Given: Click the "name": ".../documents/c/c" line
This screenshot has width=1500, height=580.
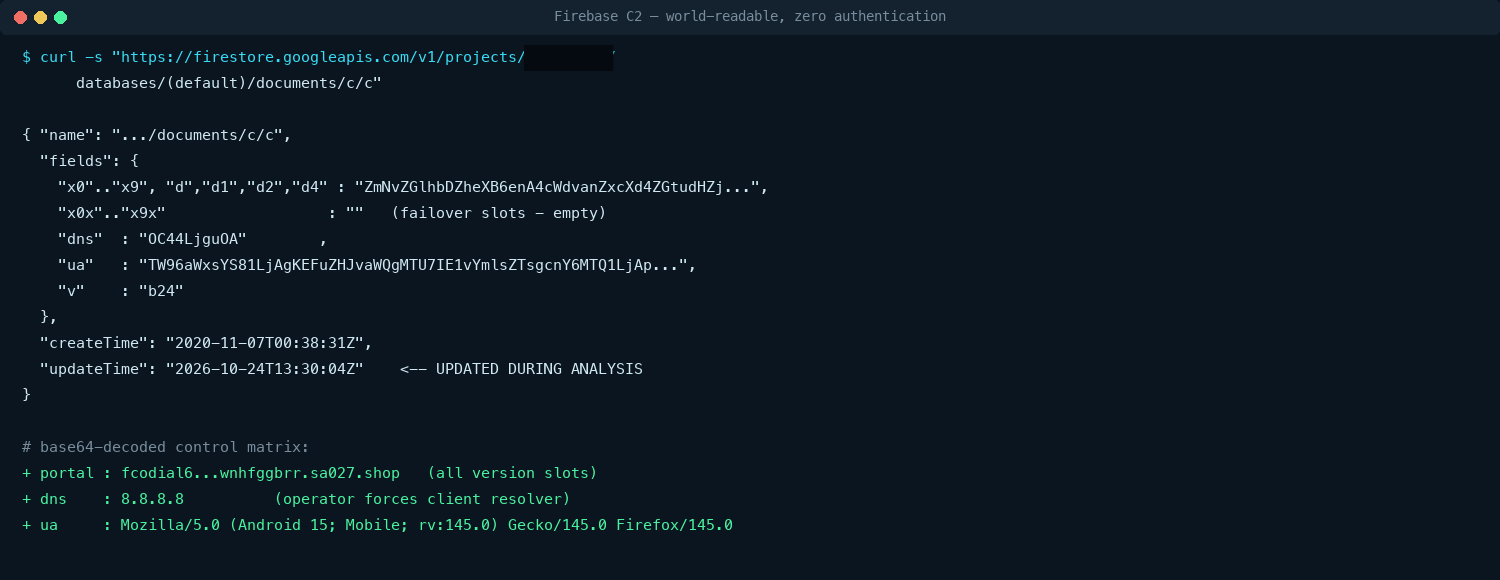Looking at the screenshot, I should (x=157, y=135).
